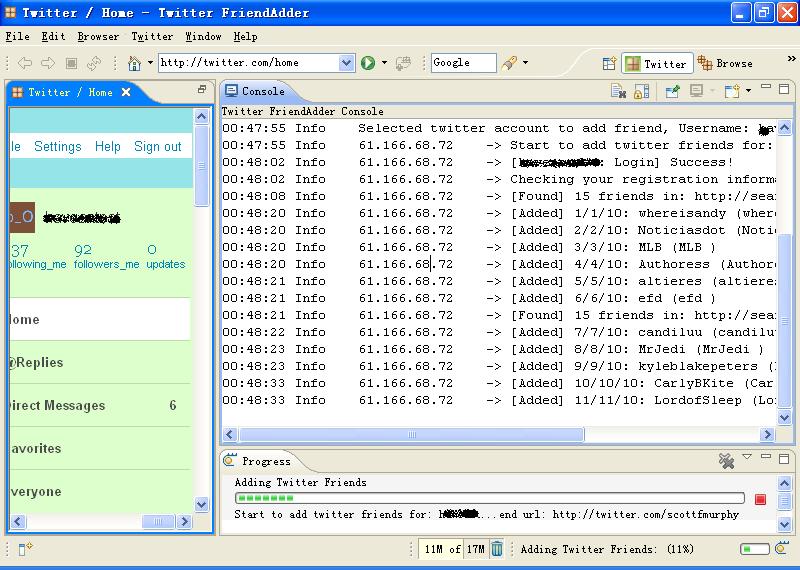Switch to Twitter perspective button
This screenshot has height=570, width=800.
pos(657,63)
